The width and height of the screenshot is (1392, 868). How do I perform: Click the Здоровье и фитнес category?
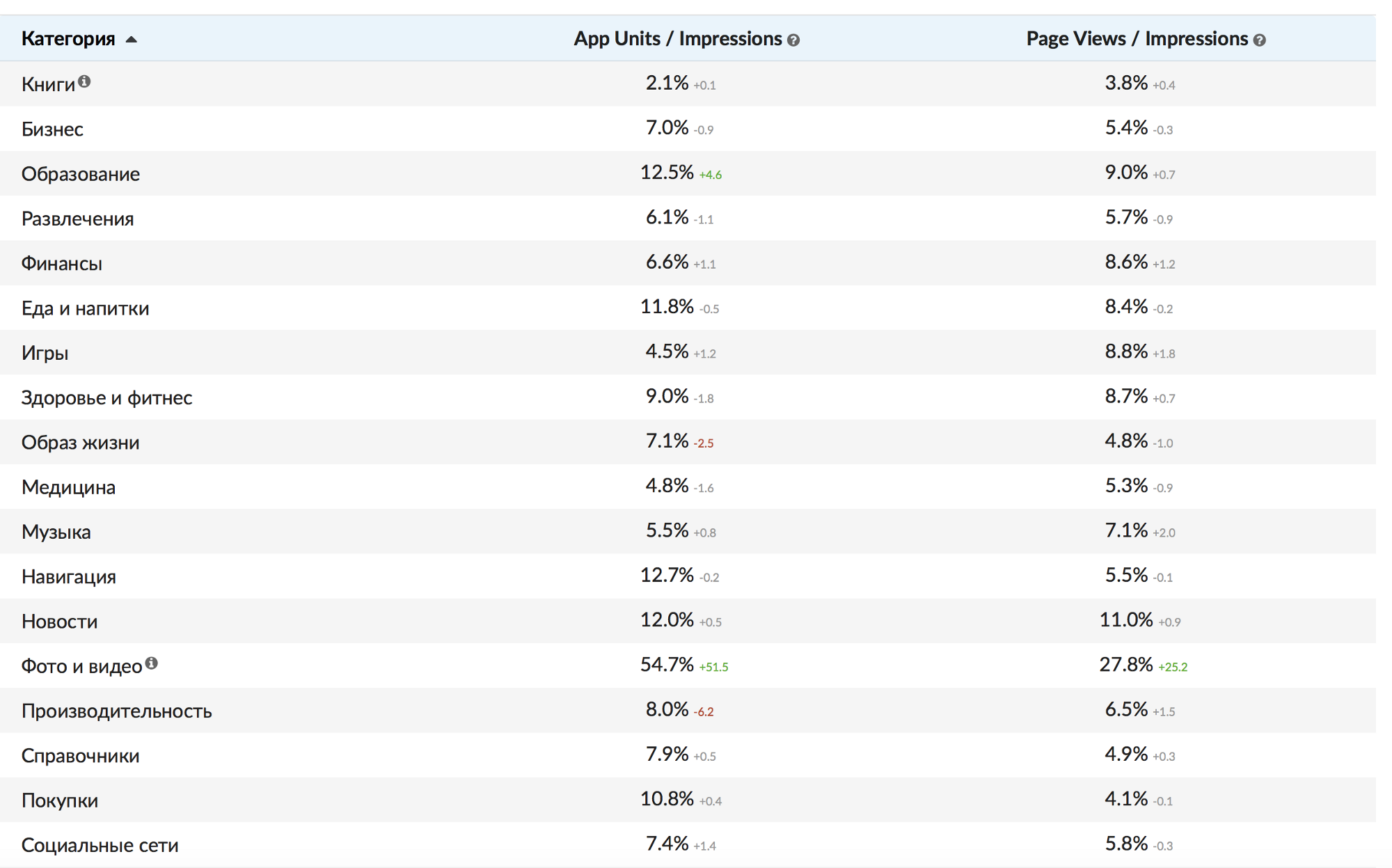(106, 398)
